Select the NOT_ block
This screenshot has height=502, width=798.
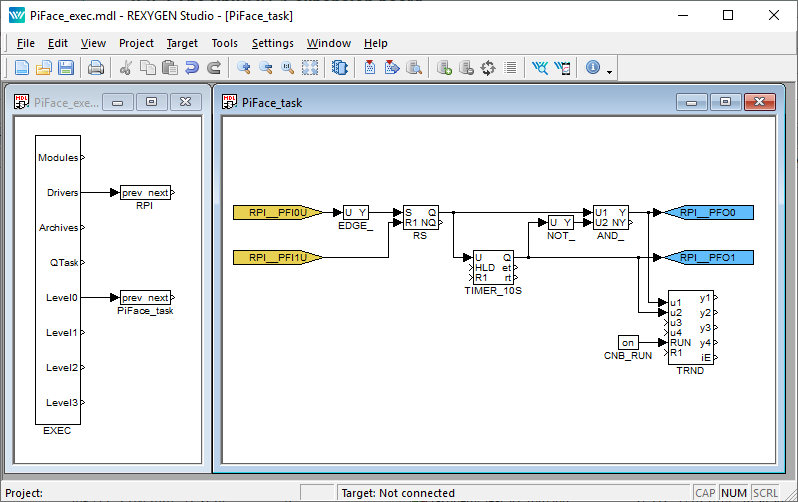coord(561,222)
